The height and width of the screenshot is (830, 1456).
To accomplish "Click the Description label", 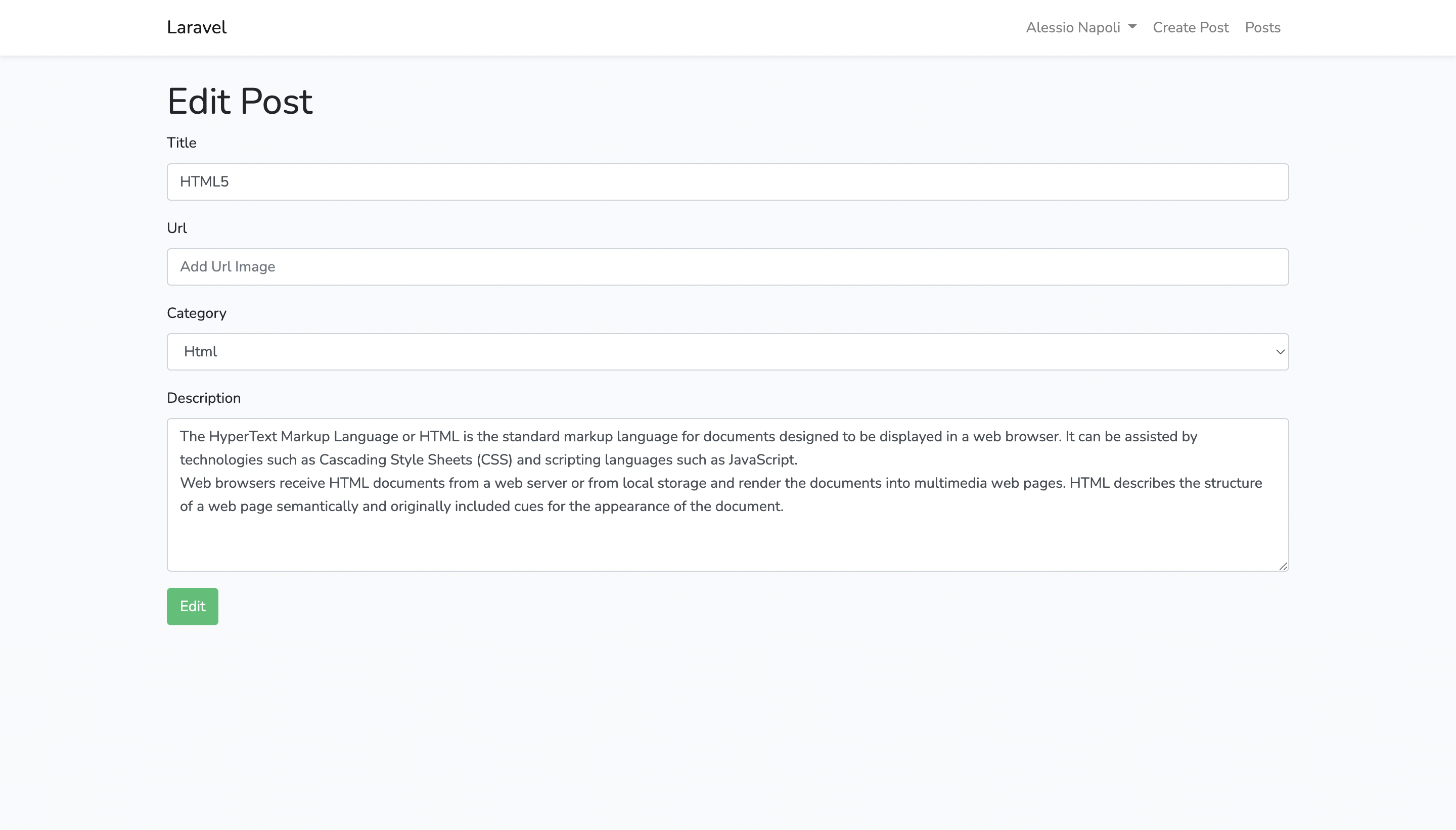I will click(204, 397).
